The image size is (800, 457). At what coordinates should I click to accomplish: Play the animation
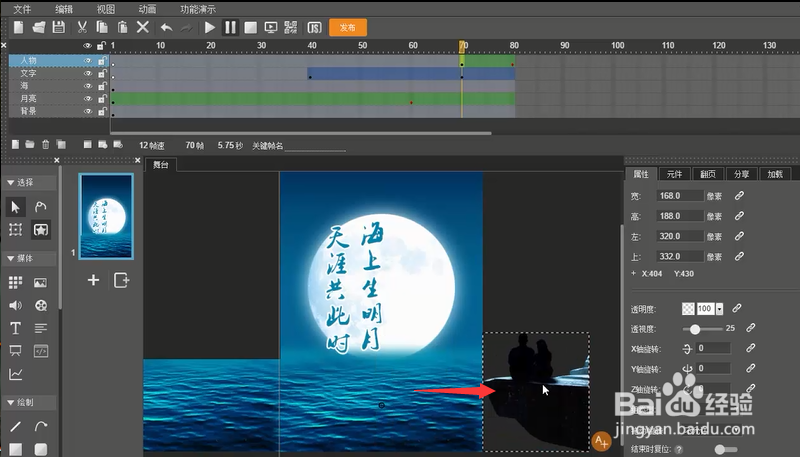pos(210,28)
